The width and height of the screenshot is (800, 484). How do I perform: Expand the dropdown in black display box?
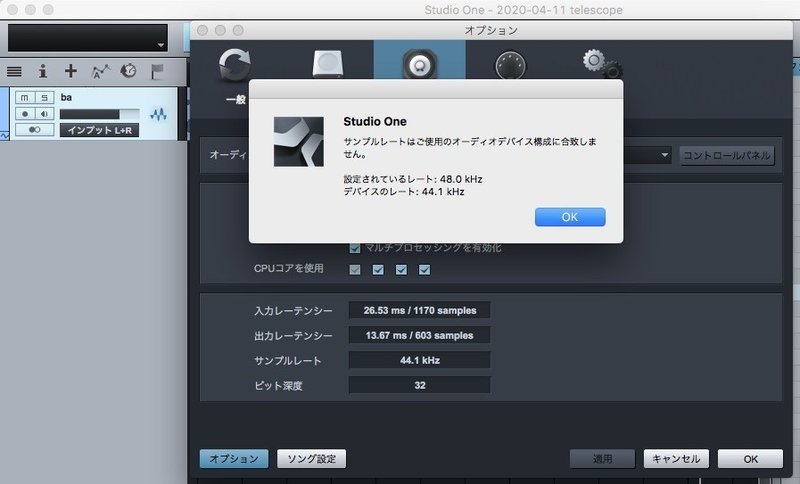[x=161, y=45]
